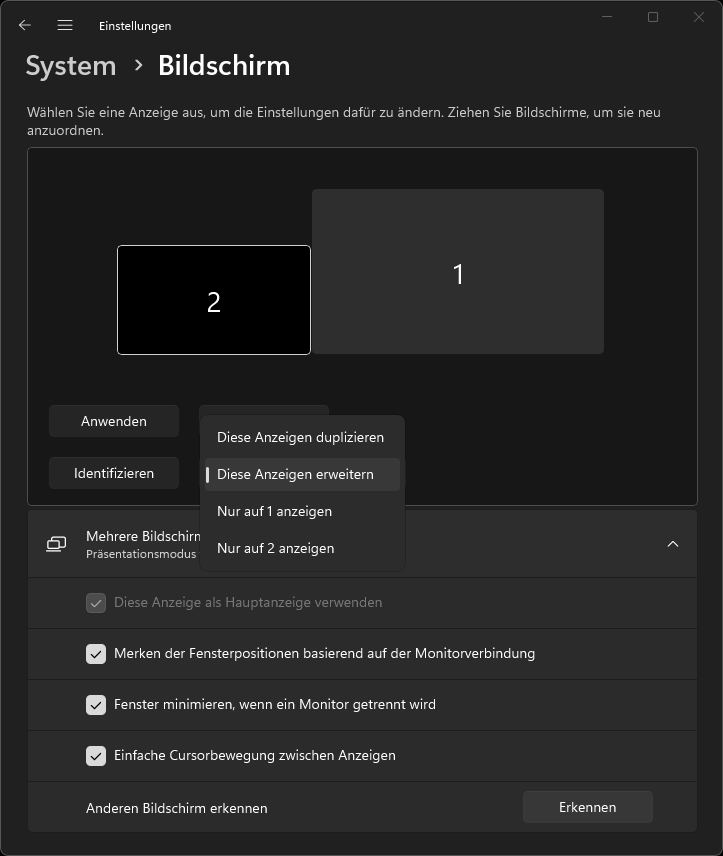Click the Erkennen button
Screen dimensions: 723x856
587,807
